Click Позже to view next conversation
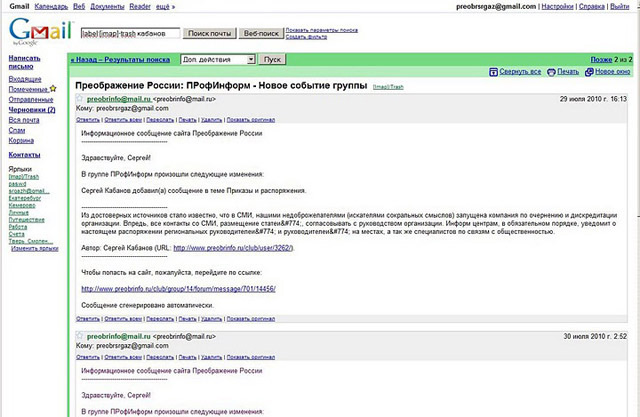The height and width of the screenshot is (417, 640). tap(601, 60)
